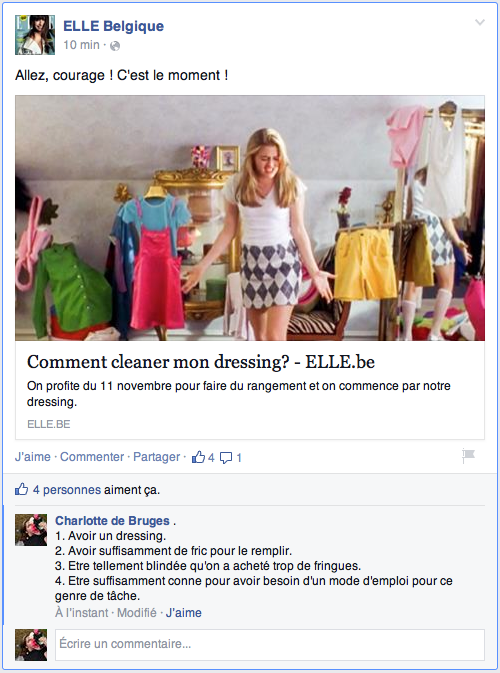Open the post options chevron menu
Image resolution: width=500 pixels, height=673 pixels.
coord(479,22)
